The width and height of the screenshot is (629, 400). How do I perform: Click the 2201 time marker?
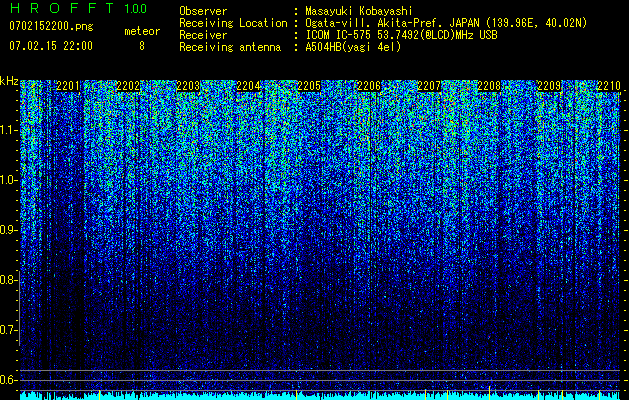pyautogui.click(x=68, y=86)
